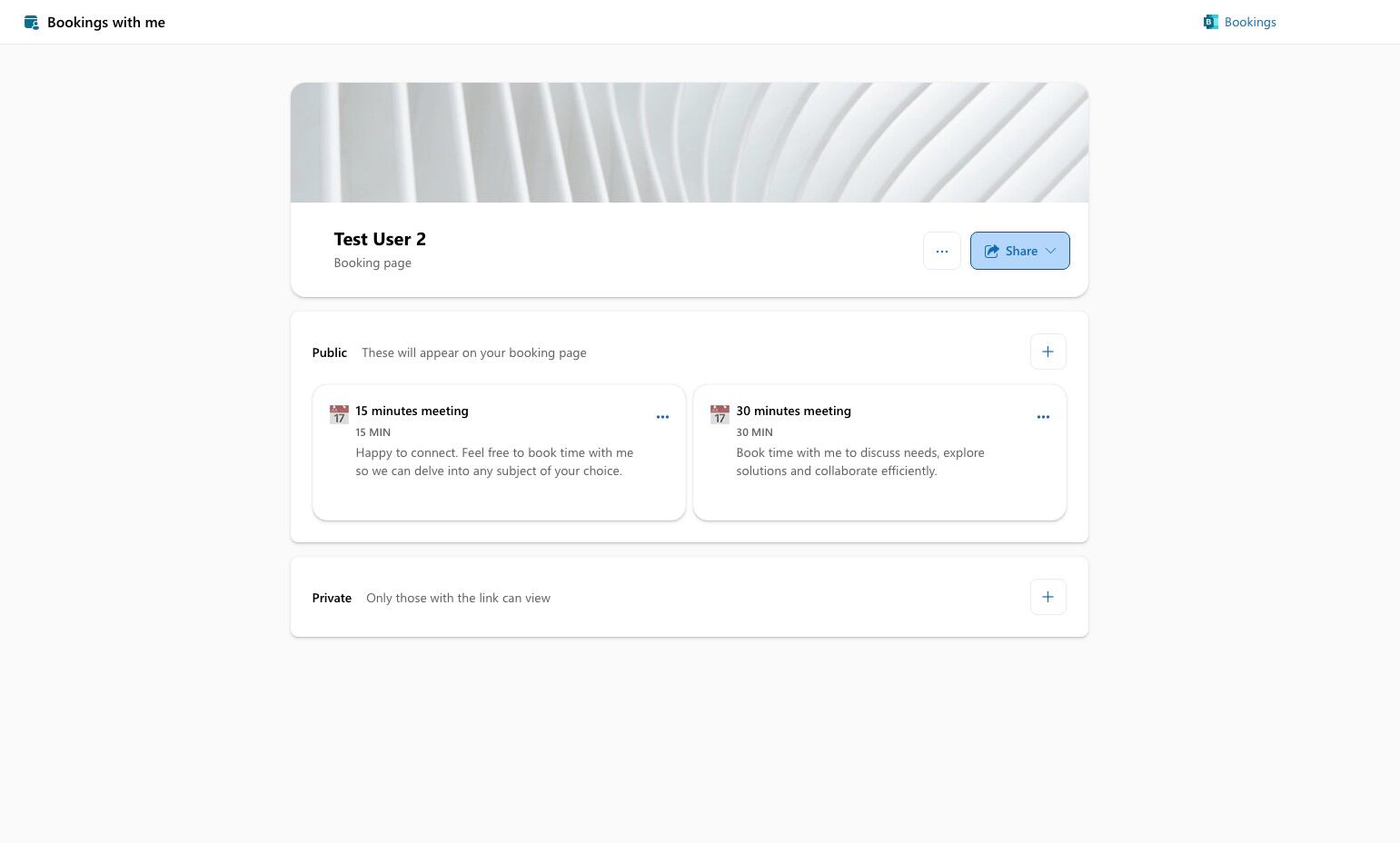This screenshot has height=843, width=1400.
Task: Click the Bookings with me logo icon
Action: pos(32,23)
